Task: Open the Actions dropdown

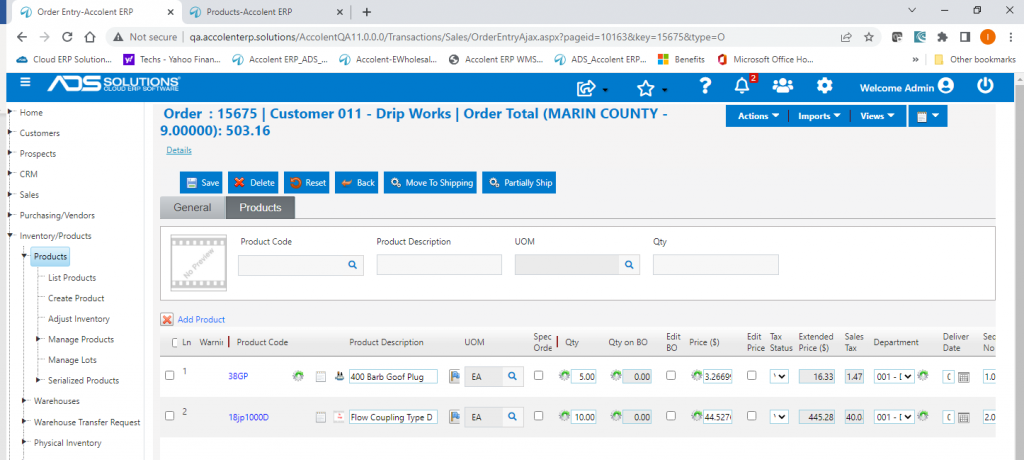Action: [758, 116]
